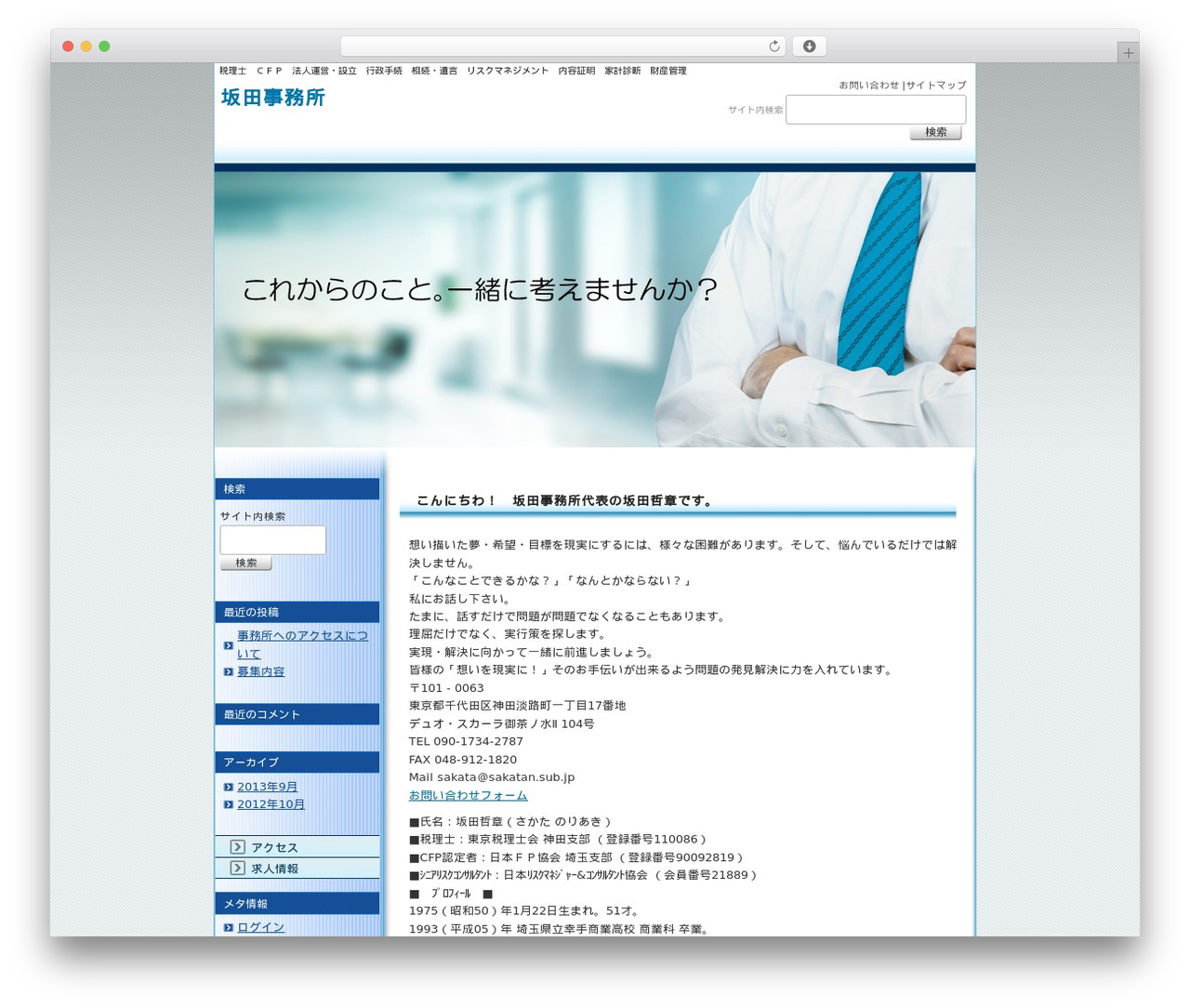Open the リスクマネジメント menu item
1190x1008 pixels.
tap(508, 71)
